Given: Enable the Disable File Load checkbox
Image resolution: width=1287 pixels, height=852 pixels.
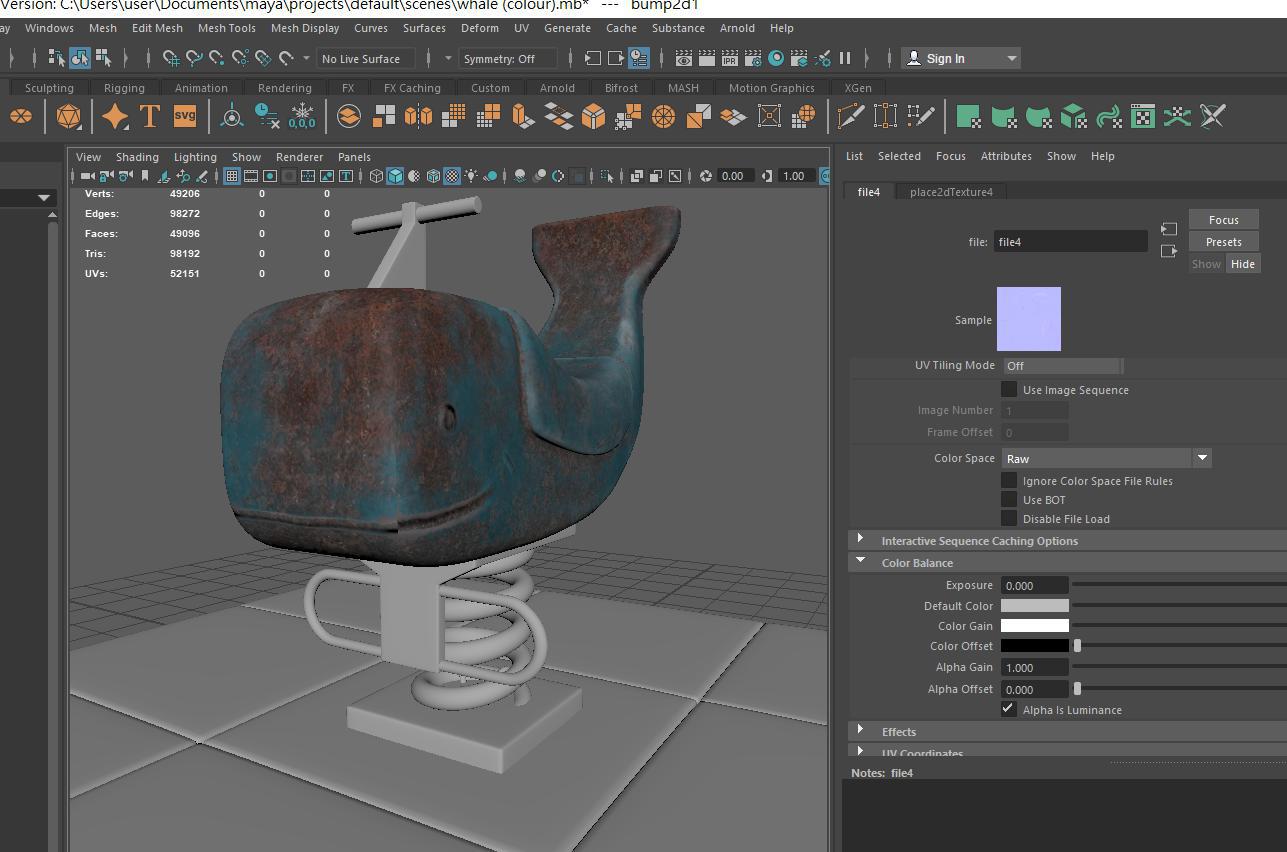Looking at the screenshot, I should pyautogui.click(x=1009, y=518).
